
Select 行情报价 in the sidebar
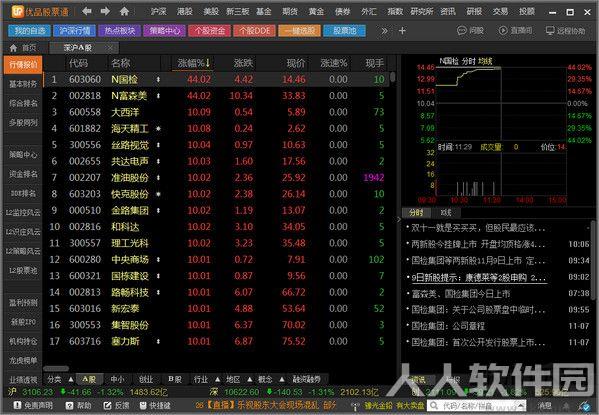[x=23, y=65]
